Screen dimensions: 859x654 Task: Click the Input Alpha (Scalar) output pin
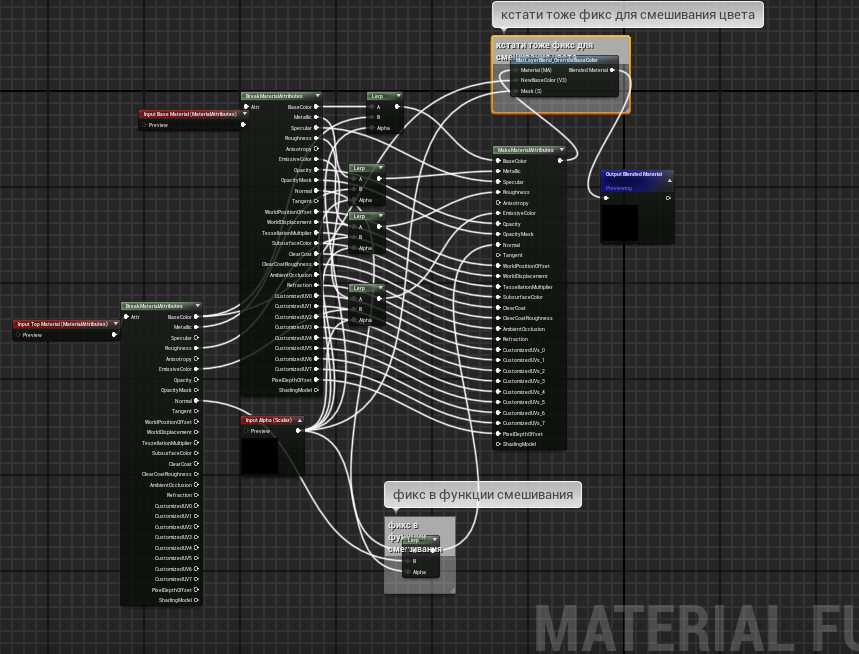[x=298, y=431]
